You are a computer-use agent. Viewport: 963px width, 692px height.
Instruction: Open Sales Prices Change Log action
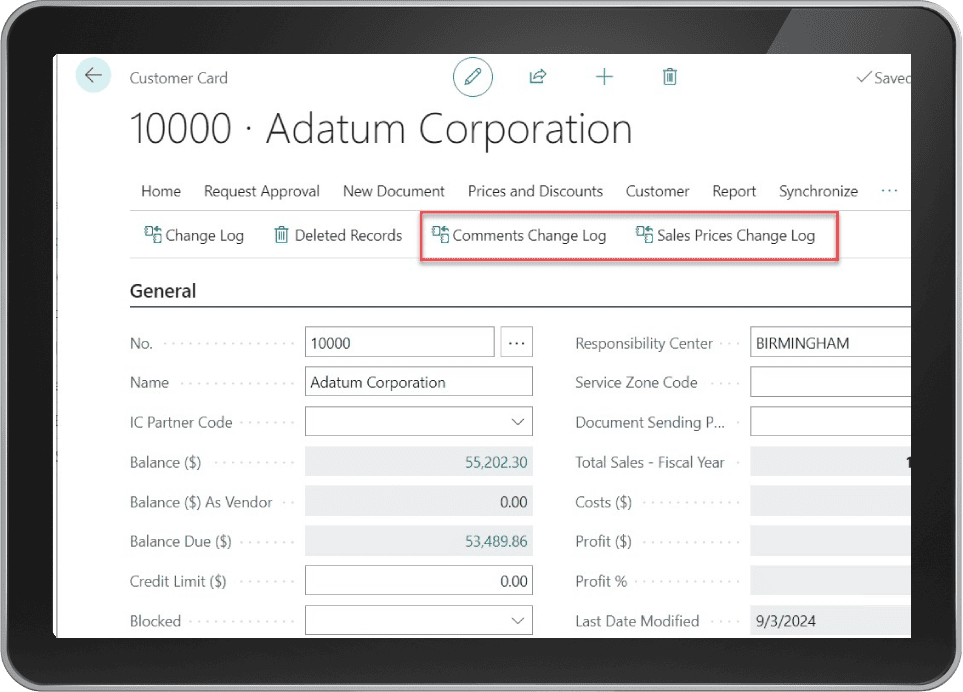[x=725, y=235]
